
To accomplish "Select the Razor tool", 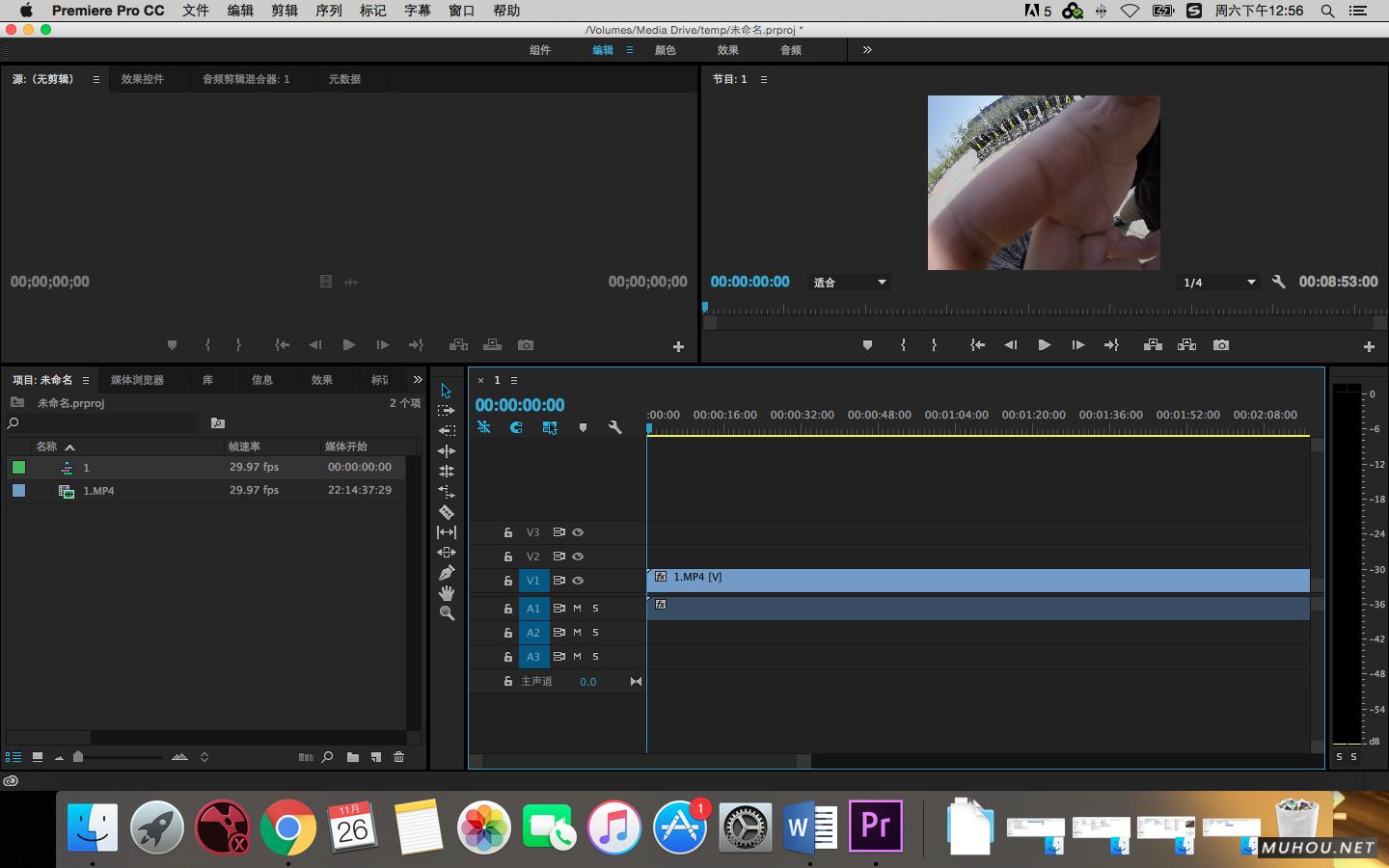I will coord(447,512).
